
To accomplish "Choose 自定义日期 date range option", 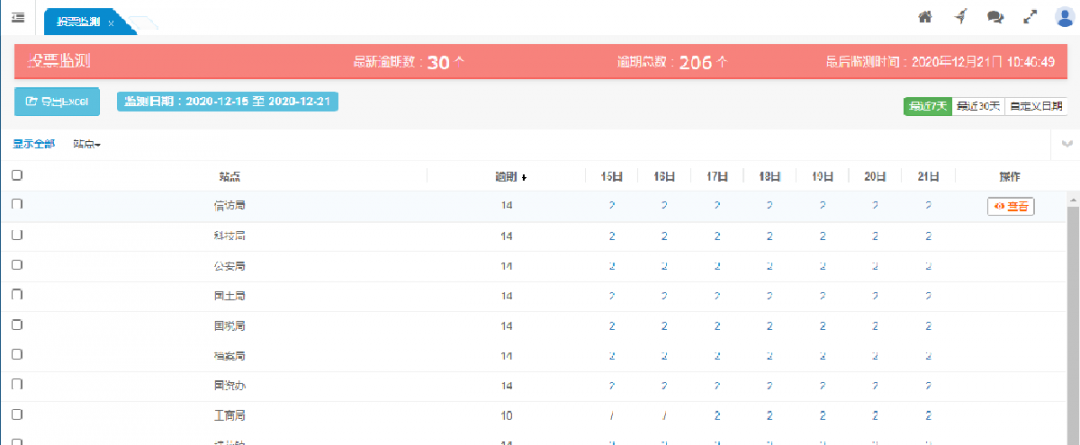I will tap(1036, 106).
